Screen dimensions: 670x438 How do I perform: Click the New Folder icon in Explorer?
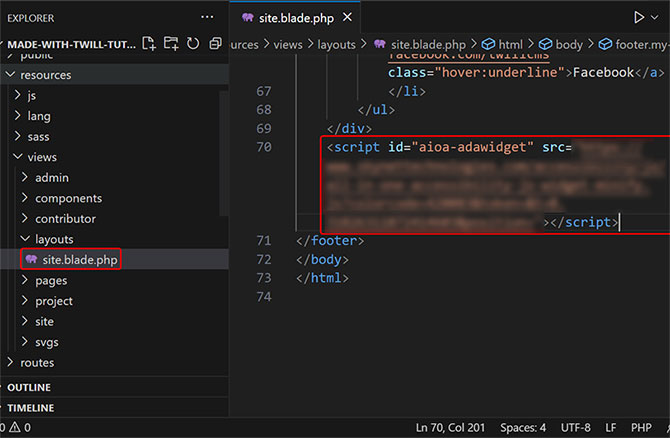(x=171, y=43)
